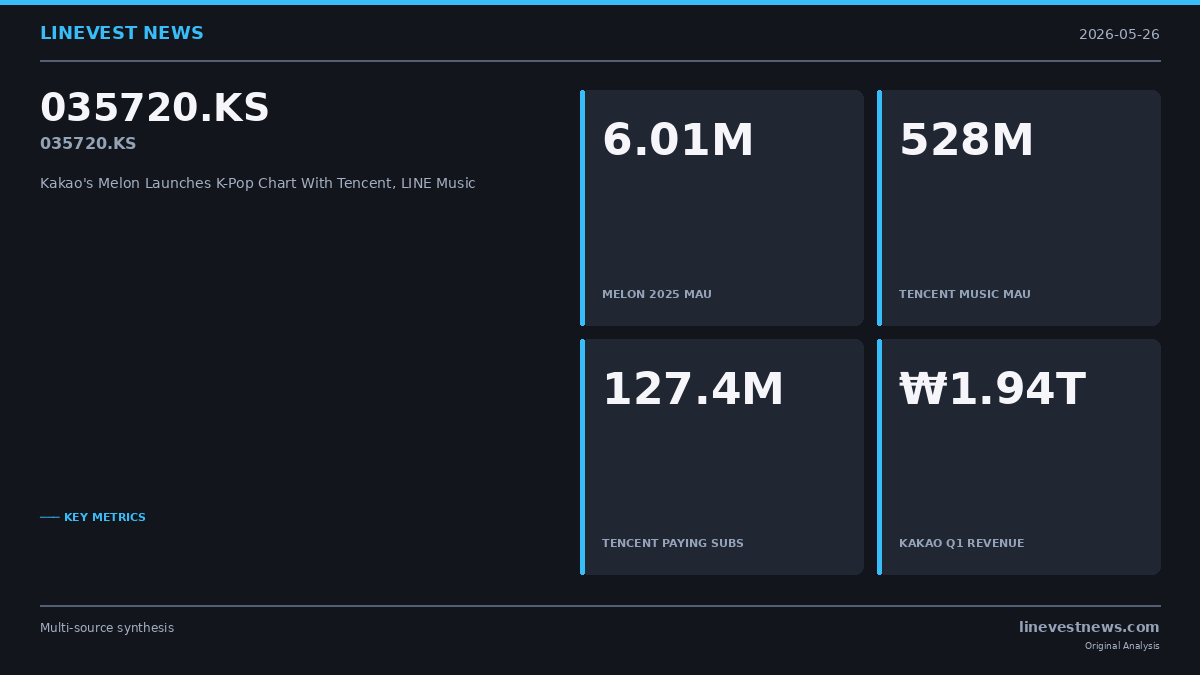Click the LINEVEST NEWS brand title
This screenshot has width=1200, height=675.
click(x=122, y=34)
